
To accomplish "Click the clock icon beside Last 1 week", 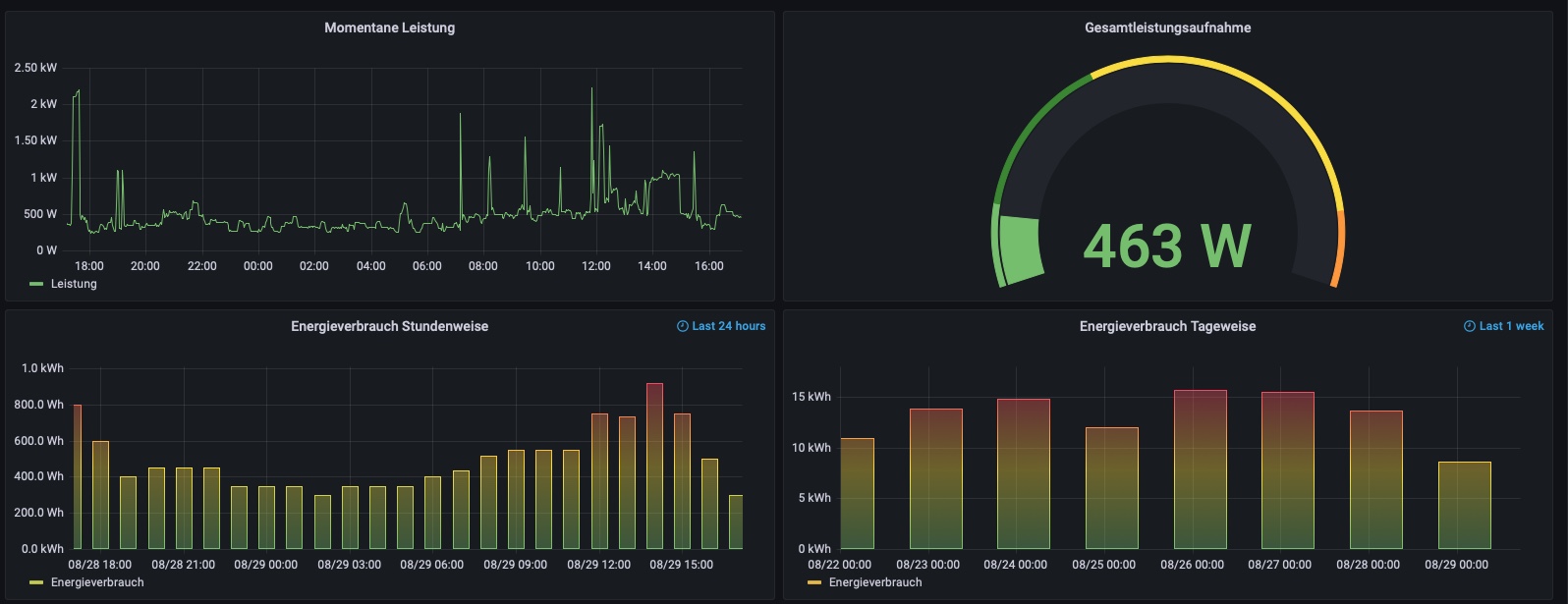I will [x=1470, y=326].
